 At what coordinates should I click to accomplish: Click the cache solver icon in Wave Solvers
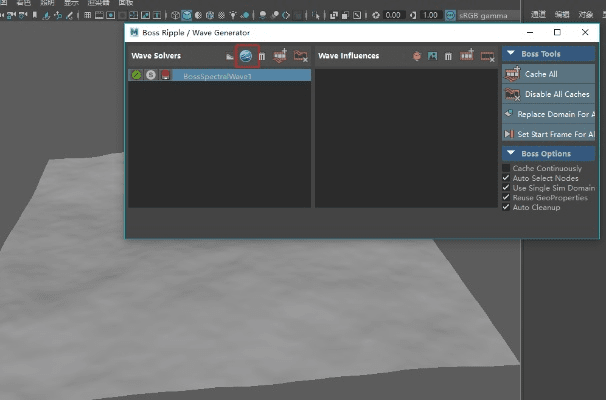280,56
